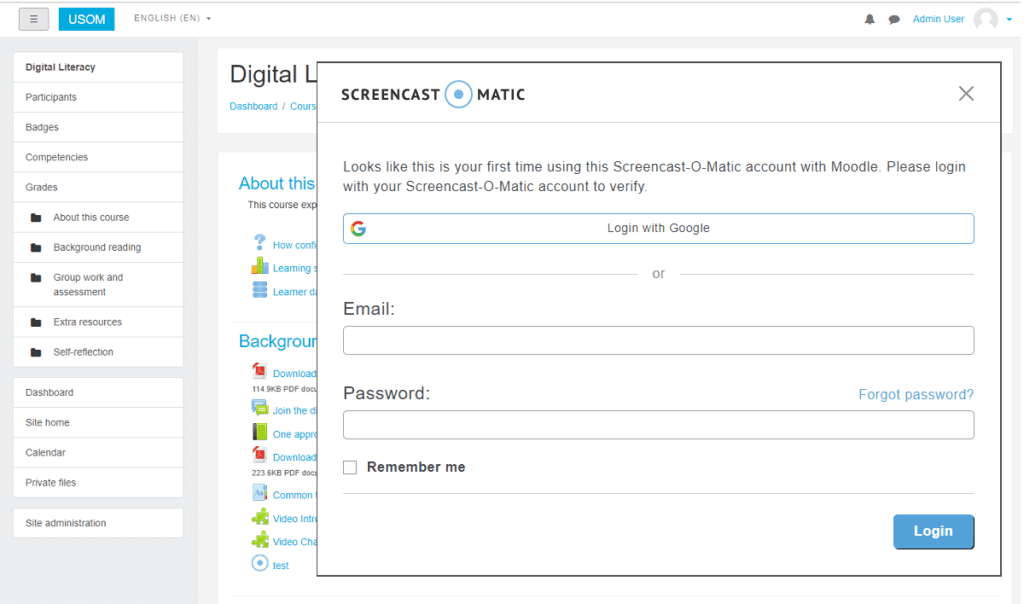
Task: Click the forum icon beside Join the
Action: pos(259,408)
